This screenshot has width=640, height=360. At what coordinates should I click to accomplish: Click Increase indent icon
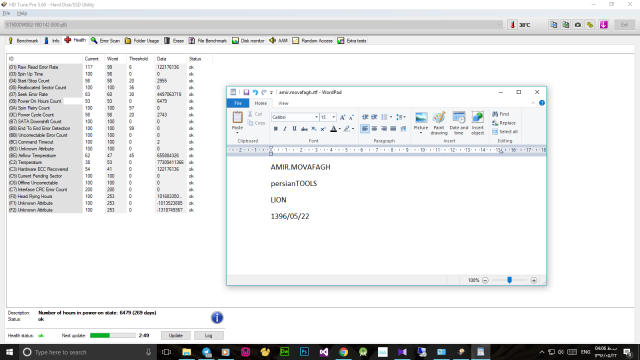point(374,117)
